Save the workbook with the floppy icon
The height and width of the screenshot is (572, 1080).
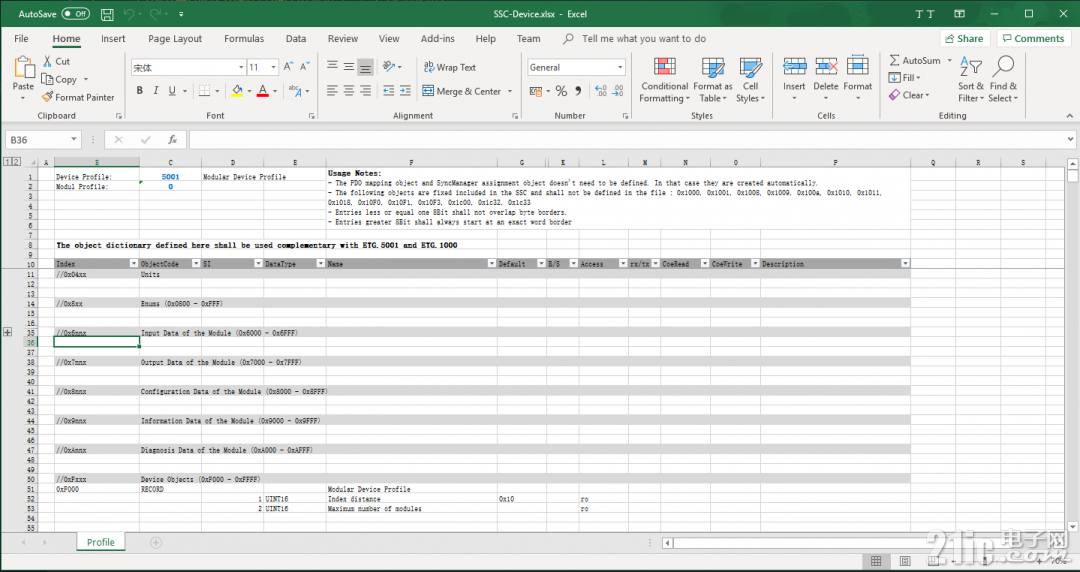click(107, 14)
